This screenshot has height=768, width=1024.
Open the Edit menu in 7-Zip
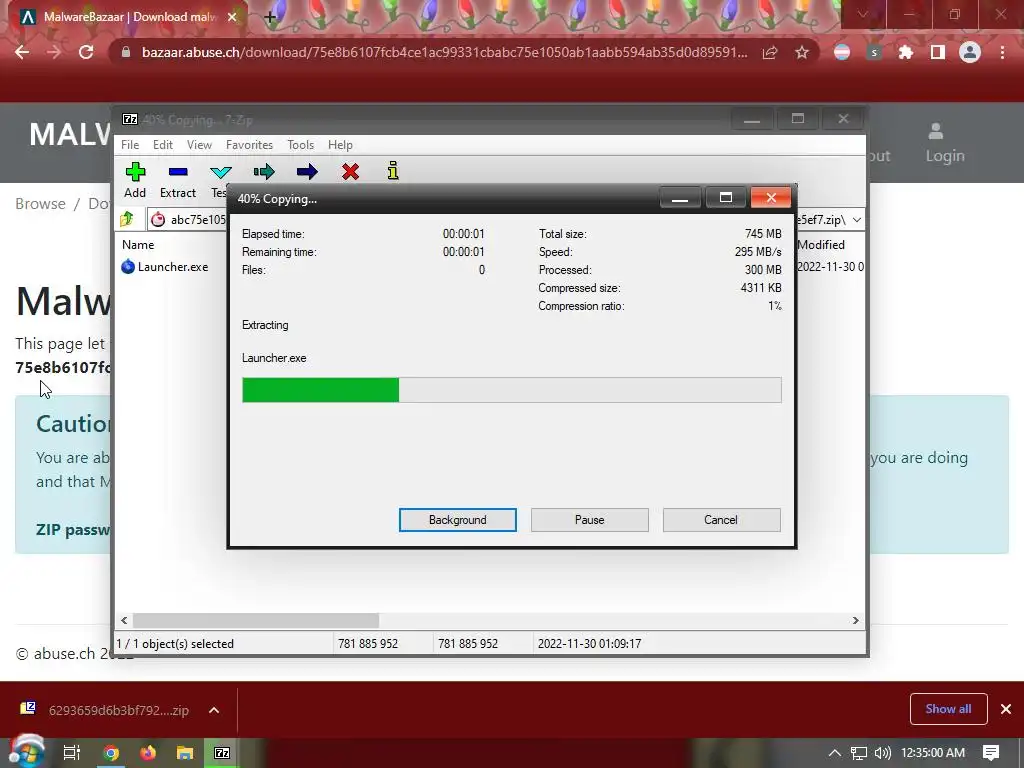pyautogui.click(x=163, y=145)
